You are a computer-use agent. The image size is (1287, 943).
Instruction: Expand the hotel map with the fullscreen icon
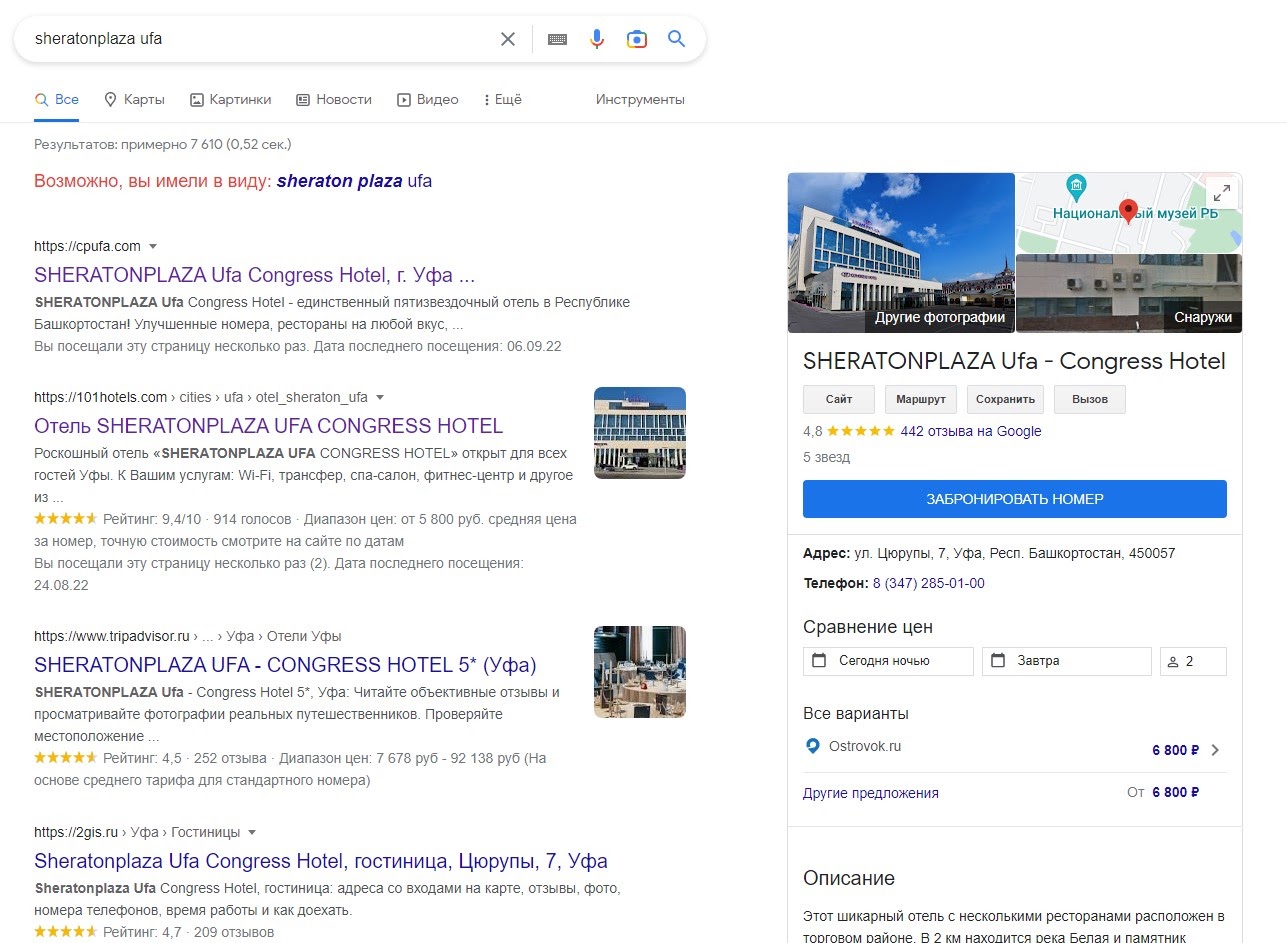point(1221,193)
